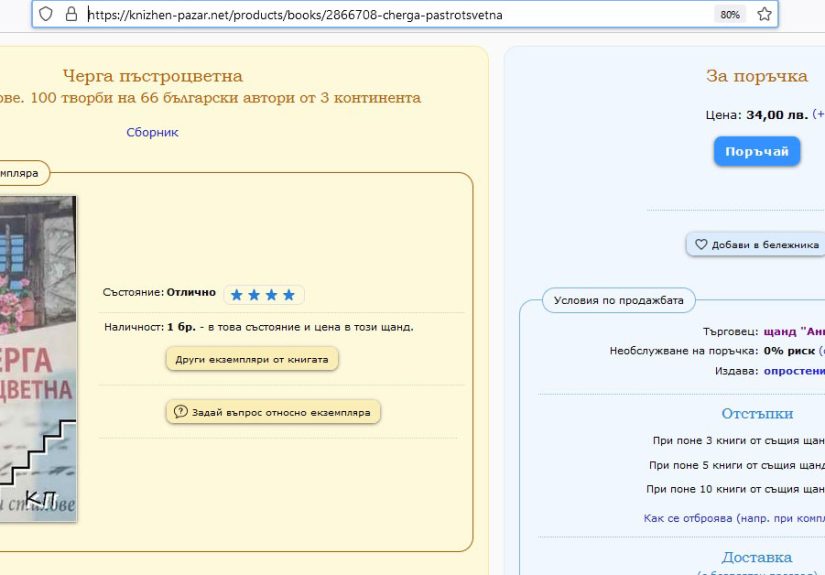Viewport: 825px width, 575px height.
Task: Click the 80% zoom level badge
Action: 730,15
